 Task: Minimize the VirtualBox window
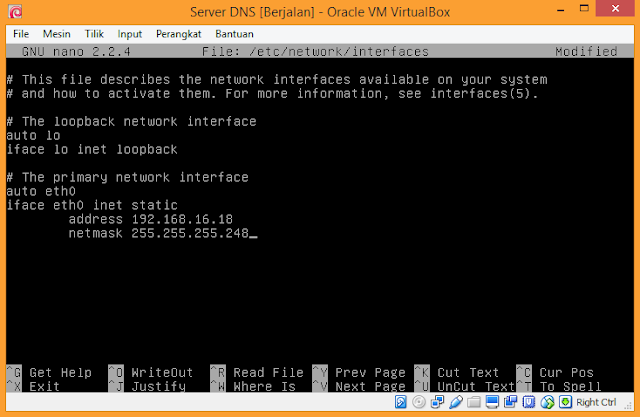pos(560,9)
